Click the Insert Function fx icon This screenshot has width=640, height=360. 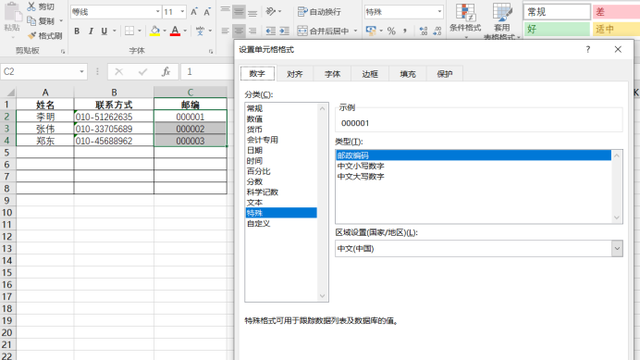166,72
